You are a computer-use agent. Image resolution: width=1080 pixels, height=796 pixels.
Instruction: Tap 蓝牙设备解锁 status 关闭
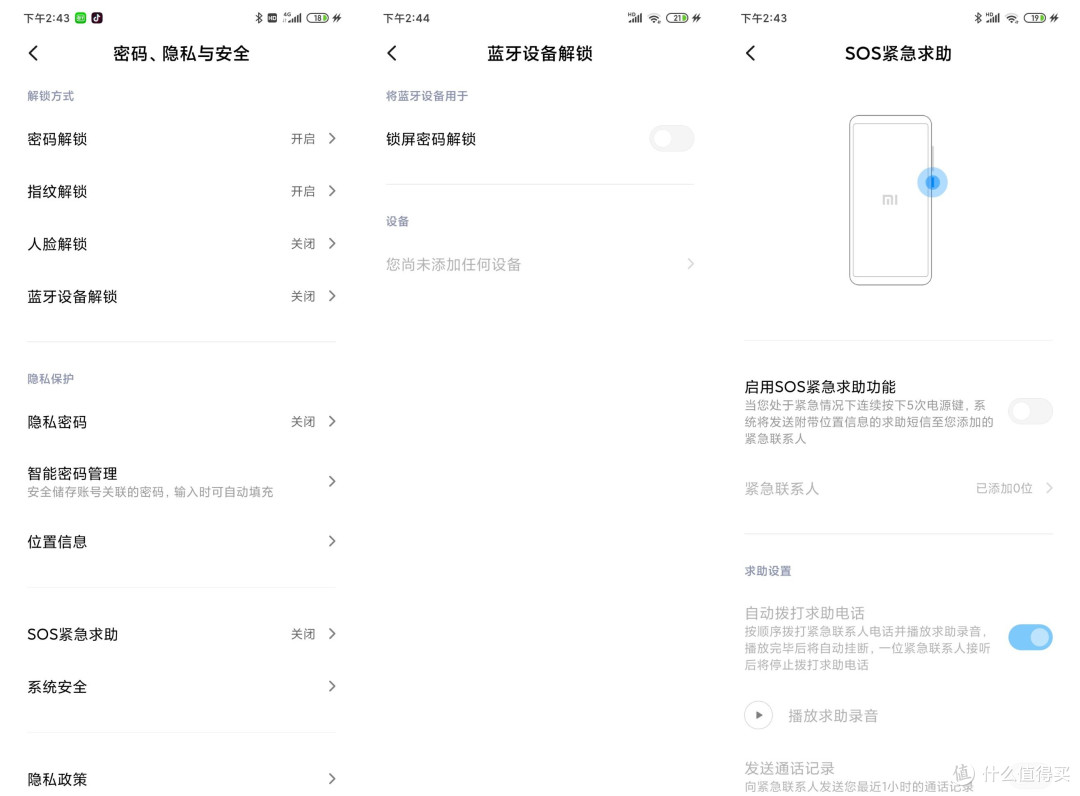[303, 296]
